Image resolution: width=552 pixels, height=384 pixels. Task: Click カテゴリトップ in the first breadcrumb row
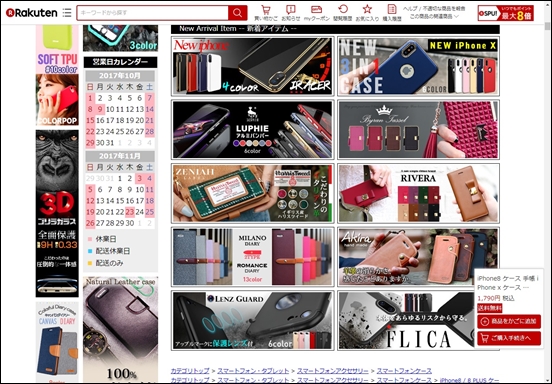tap(190, 371)
